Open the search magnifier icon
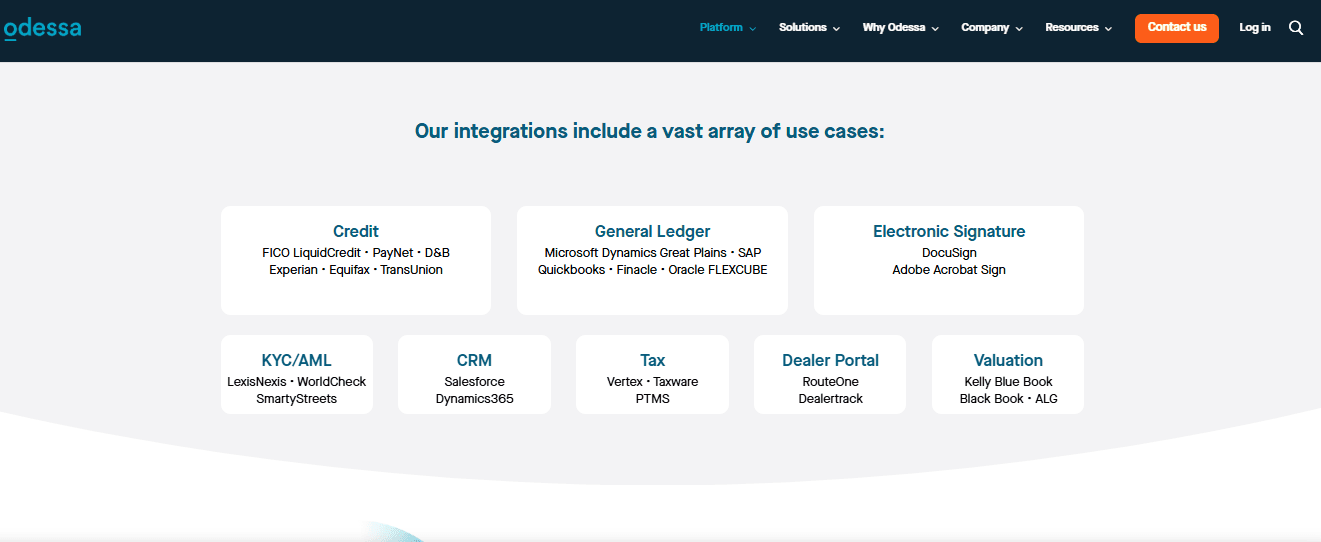Screen dimensions: 1321x542 pos(1296,28)
